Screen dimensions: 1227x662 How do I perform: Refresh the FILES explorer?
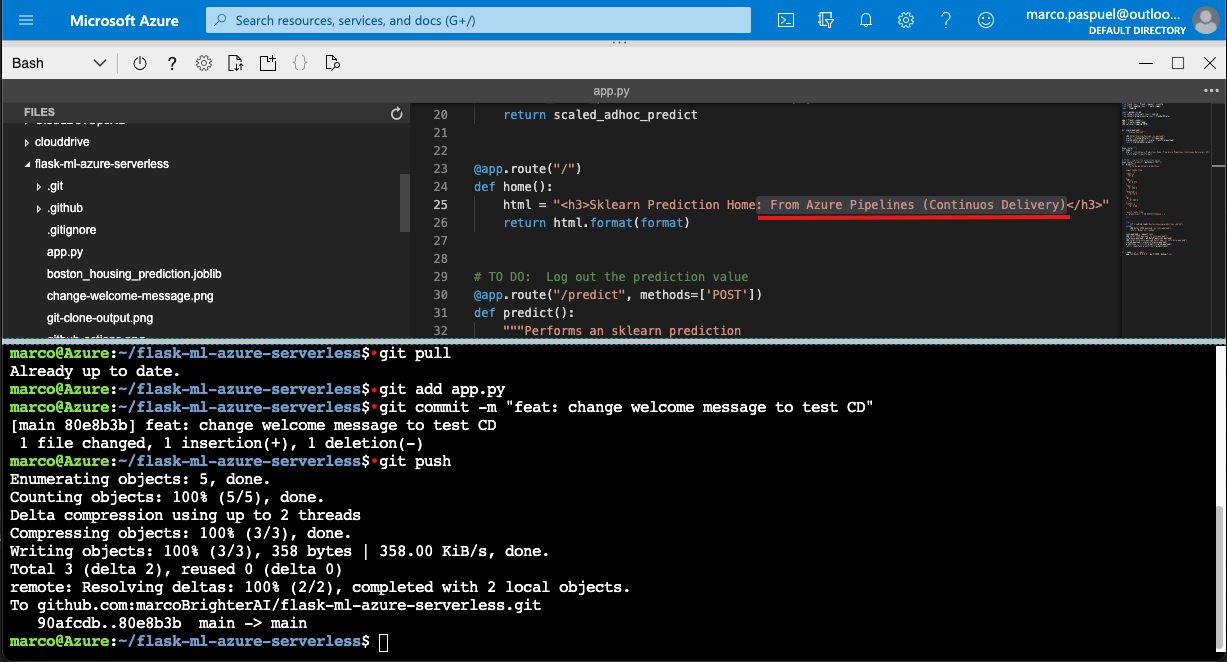point(397,114)
